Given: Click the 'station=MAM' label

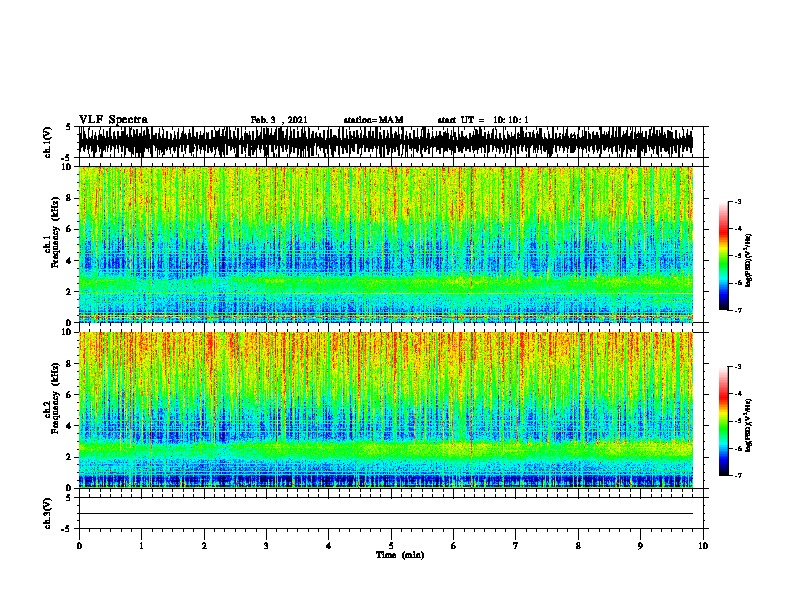Looking at the screenshot, I should (373, 120).
